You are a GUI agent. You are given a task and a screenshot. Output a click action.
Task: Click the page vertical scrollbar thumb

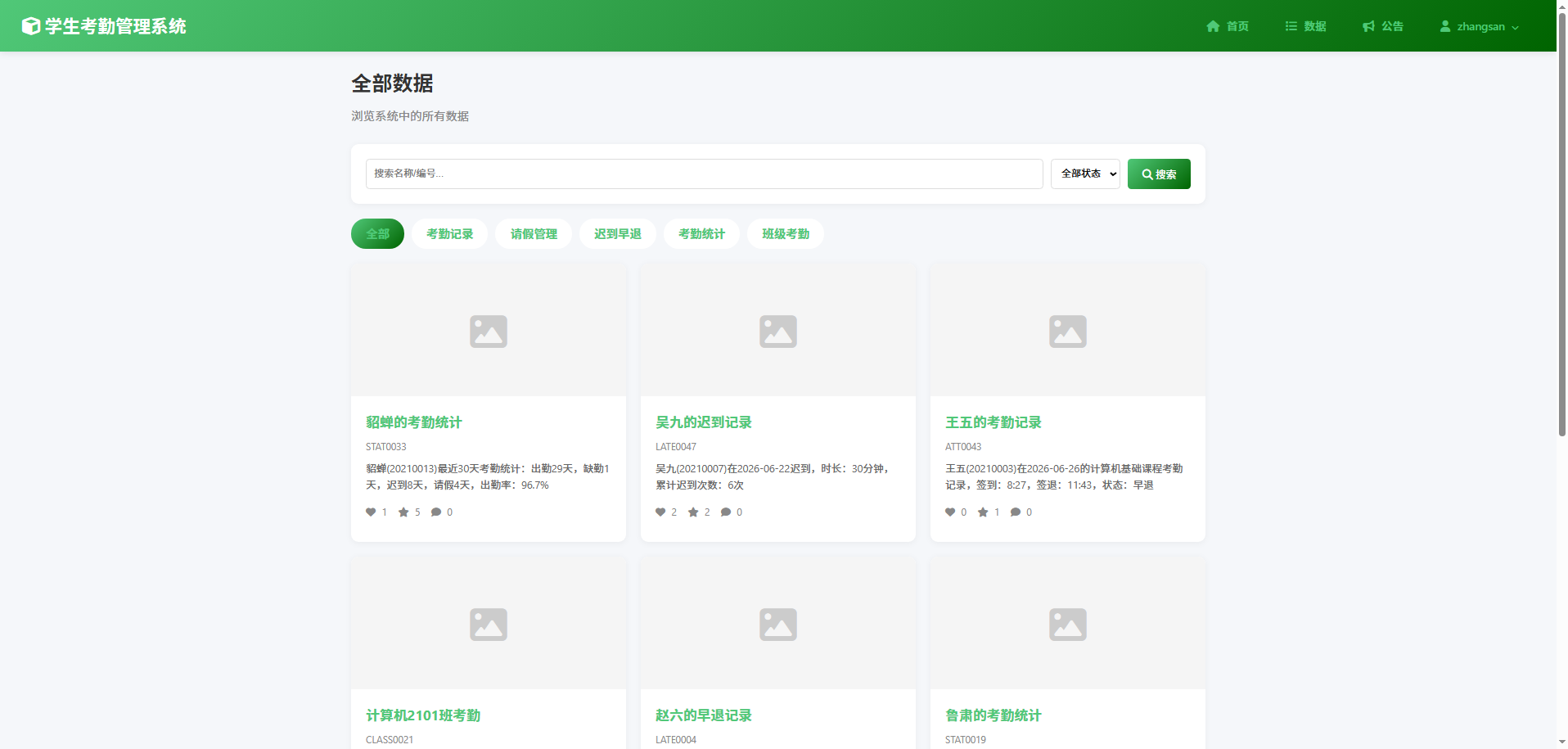coord(1561,223)
